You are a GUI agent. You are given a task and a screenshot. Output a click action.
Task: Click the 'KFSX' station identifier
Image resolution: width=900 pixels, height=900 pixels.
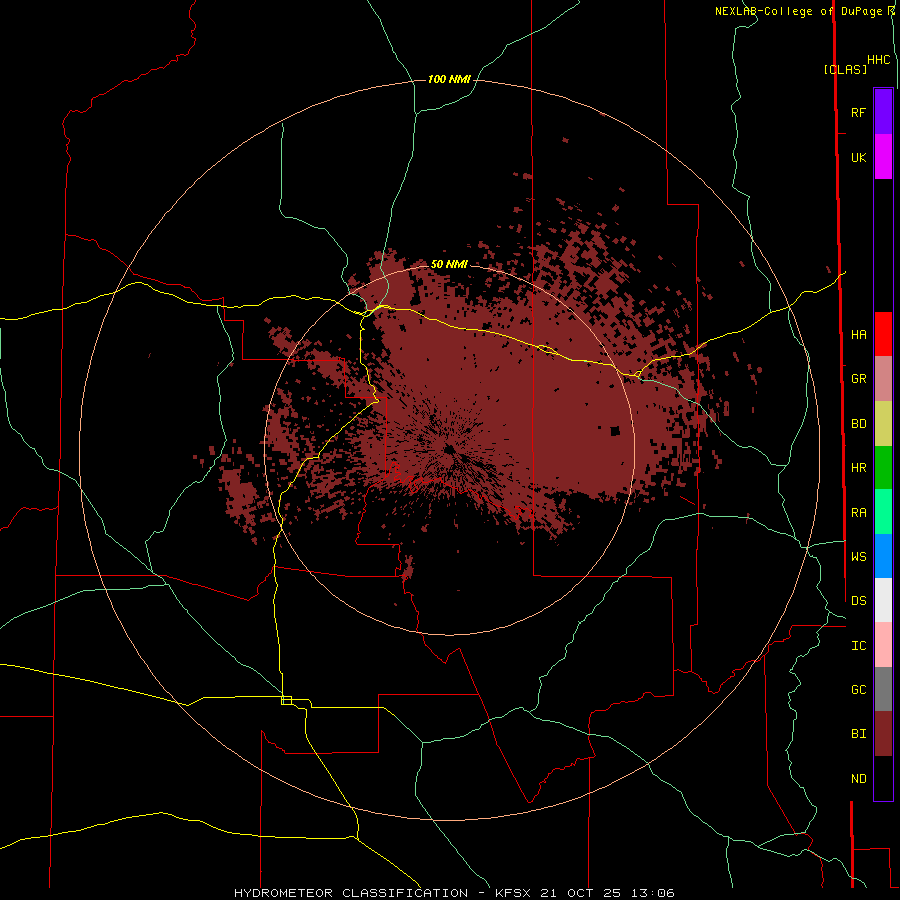point(512,893)
